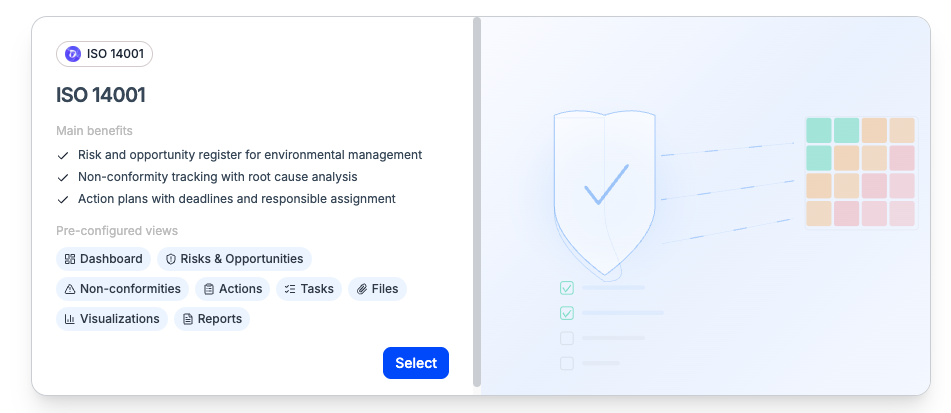
Task: Open the Tasks view chip
Action: [309, 289]
